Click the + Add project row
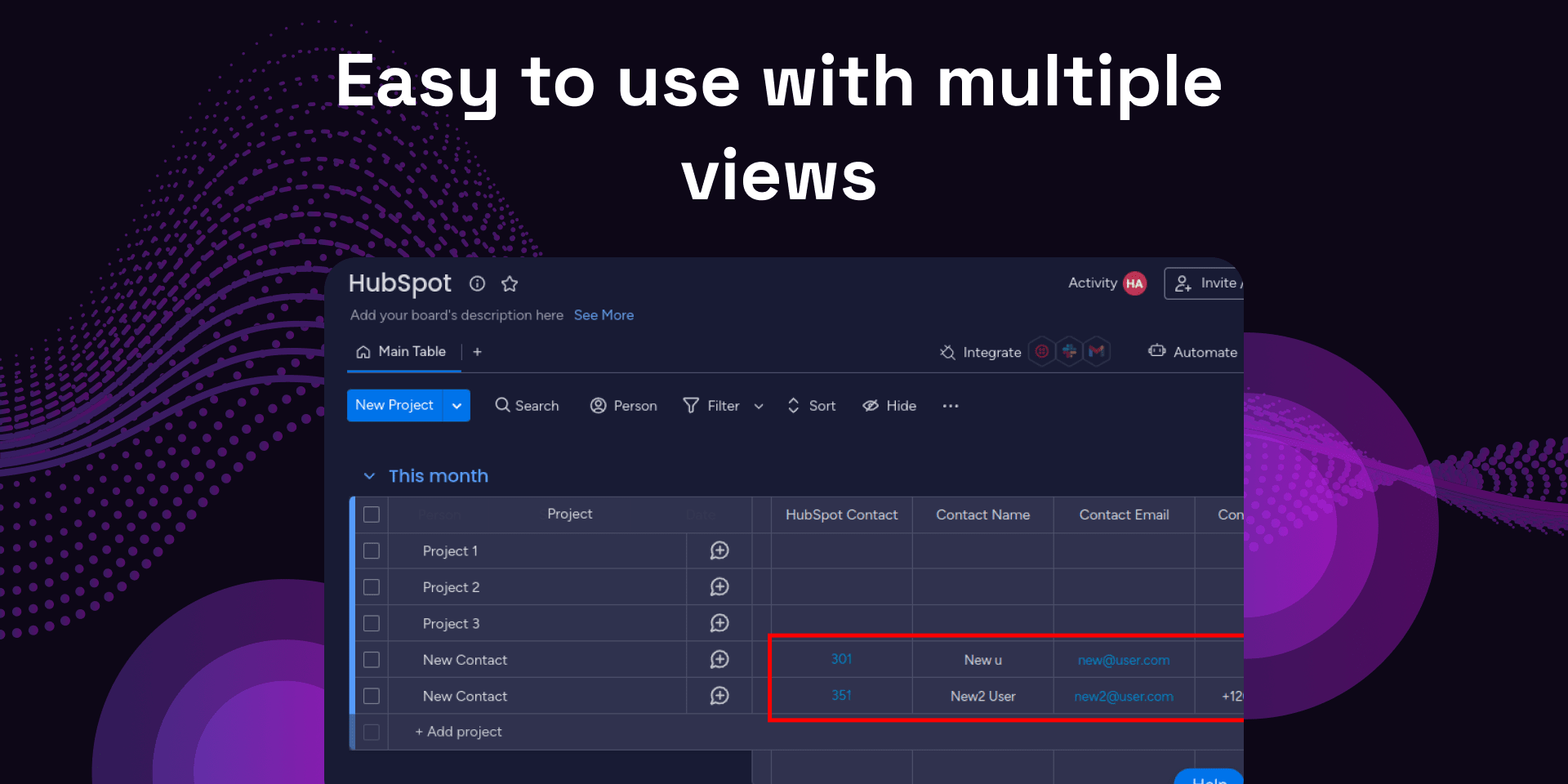Screen dimensions: 1568x784 click(458, 732)
